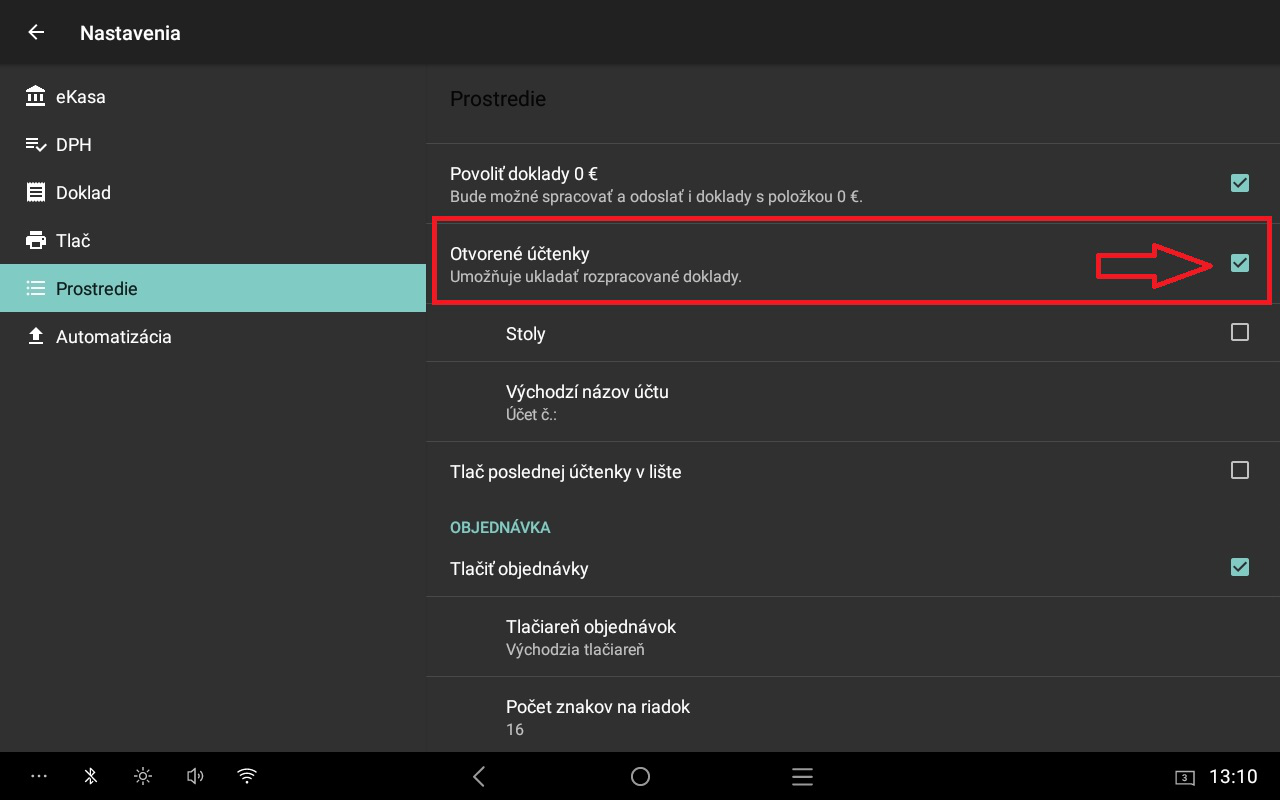Tap the back arrow next to Nastavenia
Viewport: 1280px width, 800px height.
click(x=36, y=32)
